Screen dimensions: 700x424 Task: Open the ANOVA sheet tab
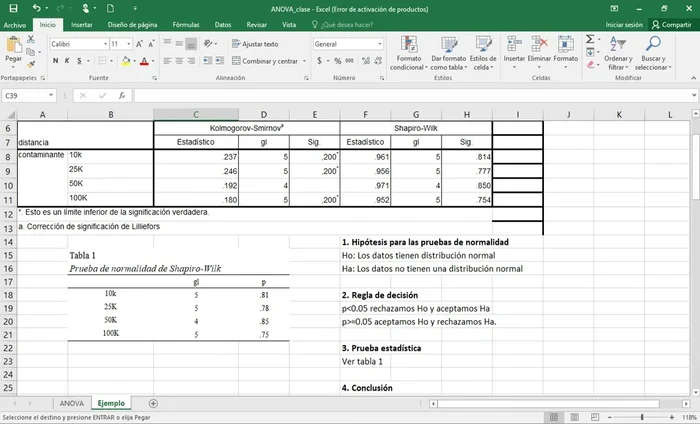point(71,403)
